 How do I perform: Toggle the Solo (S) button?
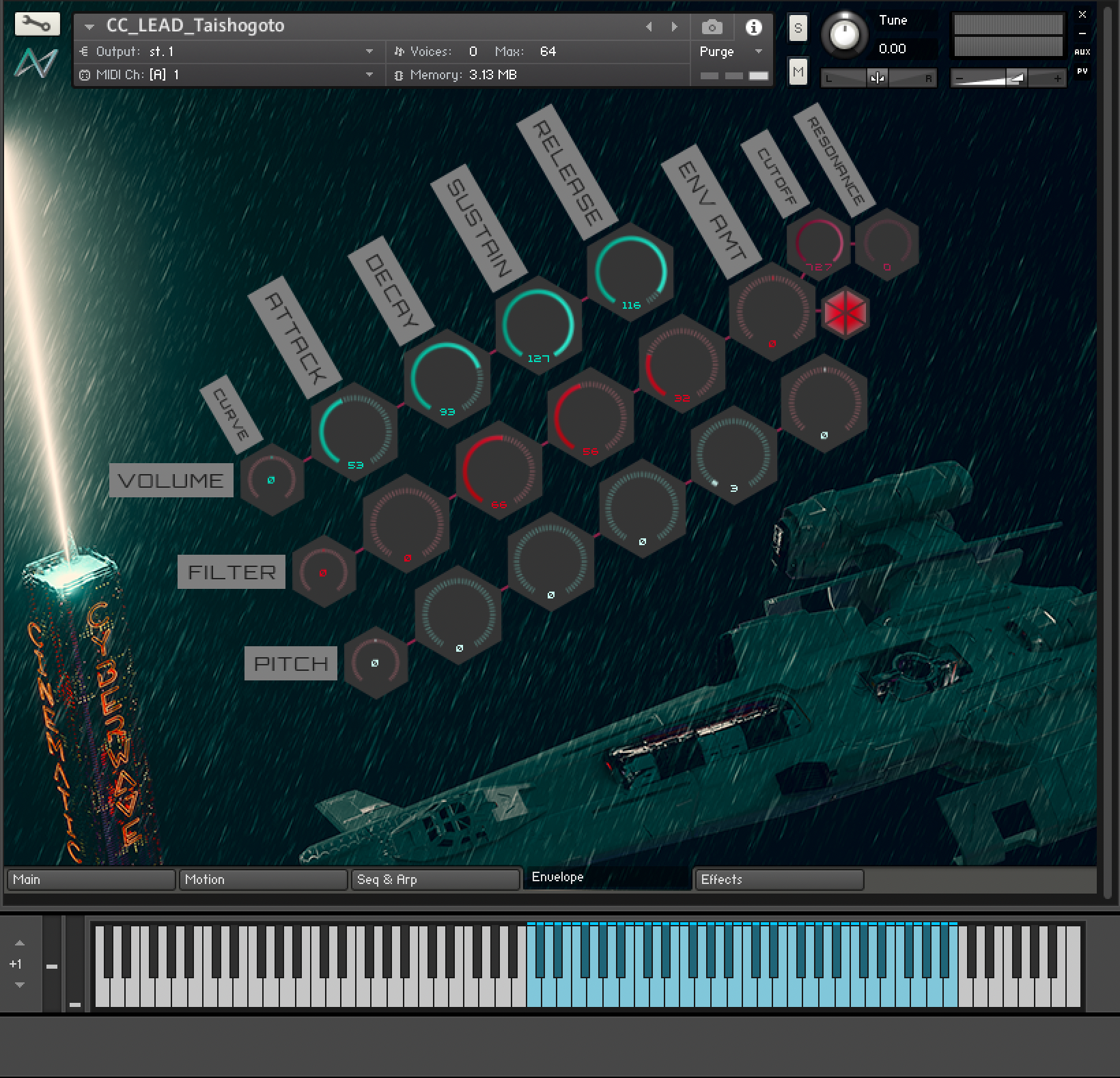798,29
